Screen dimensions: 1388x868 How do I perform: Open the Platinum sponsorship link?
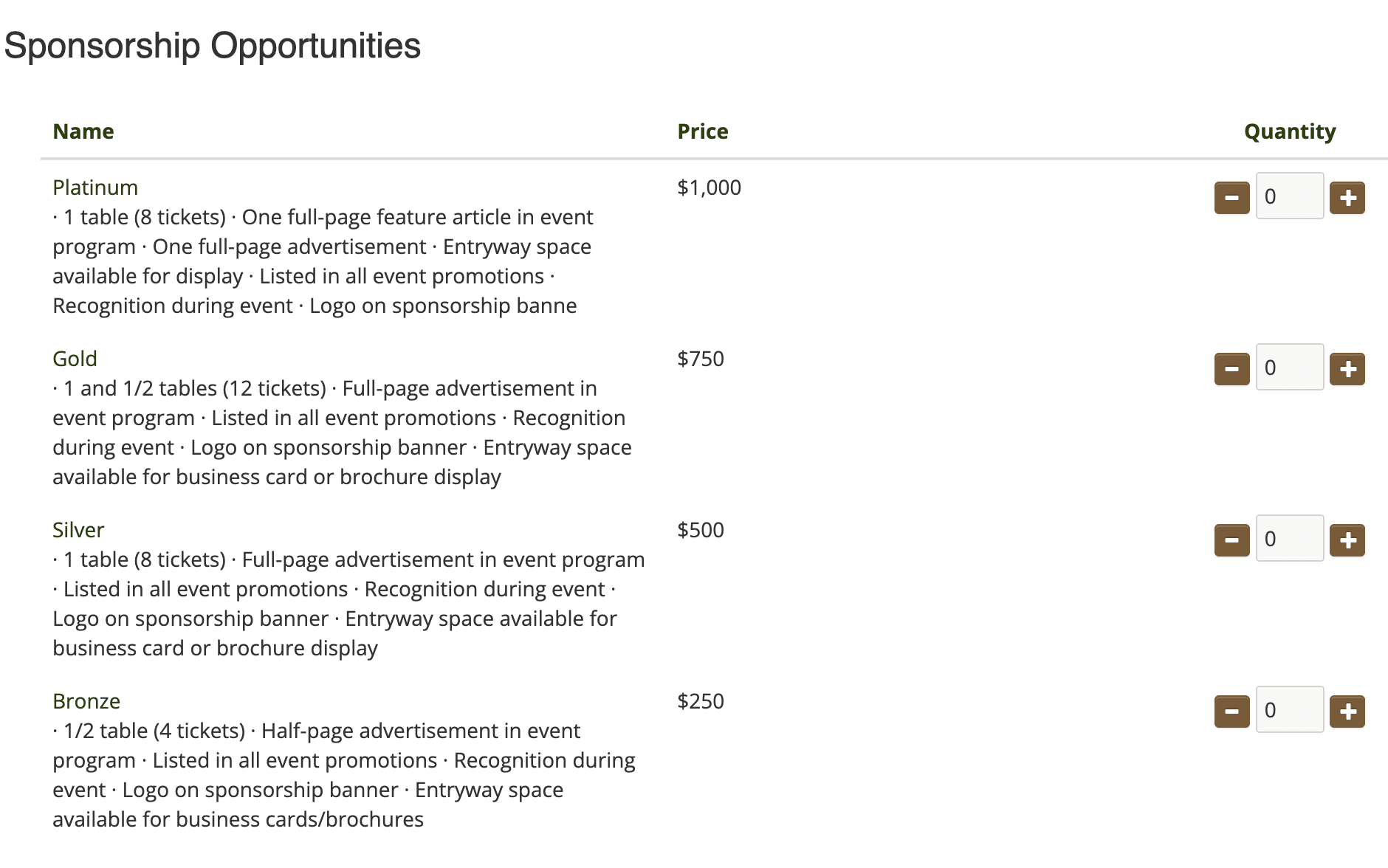point(95,187)
